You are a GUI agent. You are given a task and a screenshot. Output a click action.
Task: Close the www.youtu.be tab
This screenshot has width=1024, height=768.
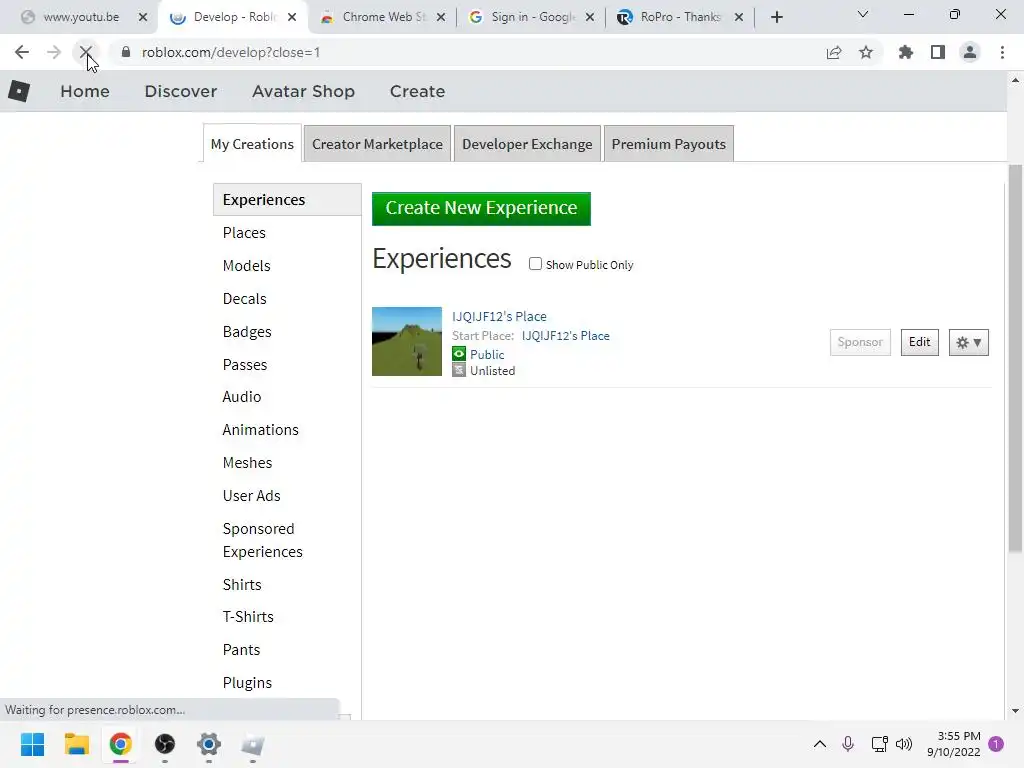[x=143, y=17]
